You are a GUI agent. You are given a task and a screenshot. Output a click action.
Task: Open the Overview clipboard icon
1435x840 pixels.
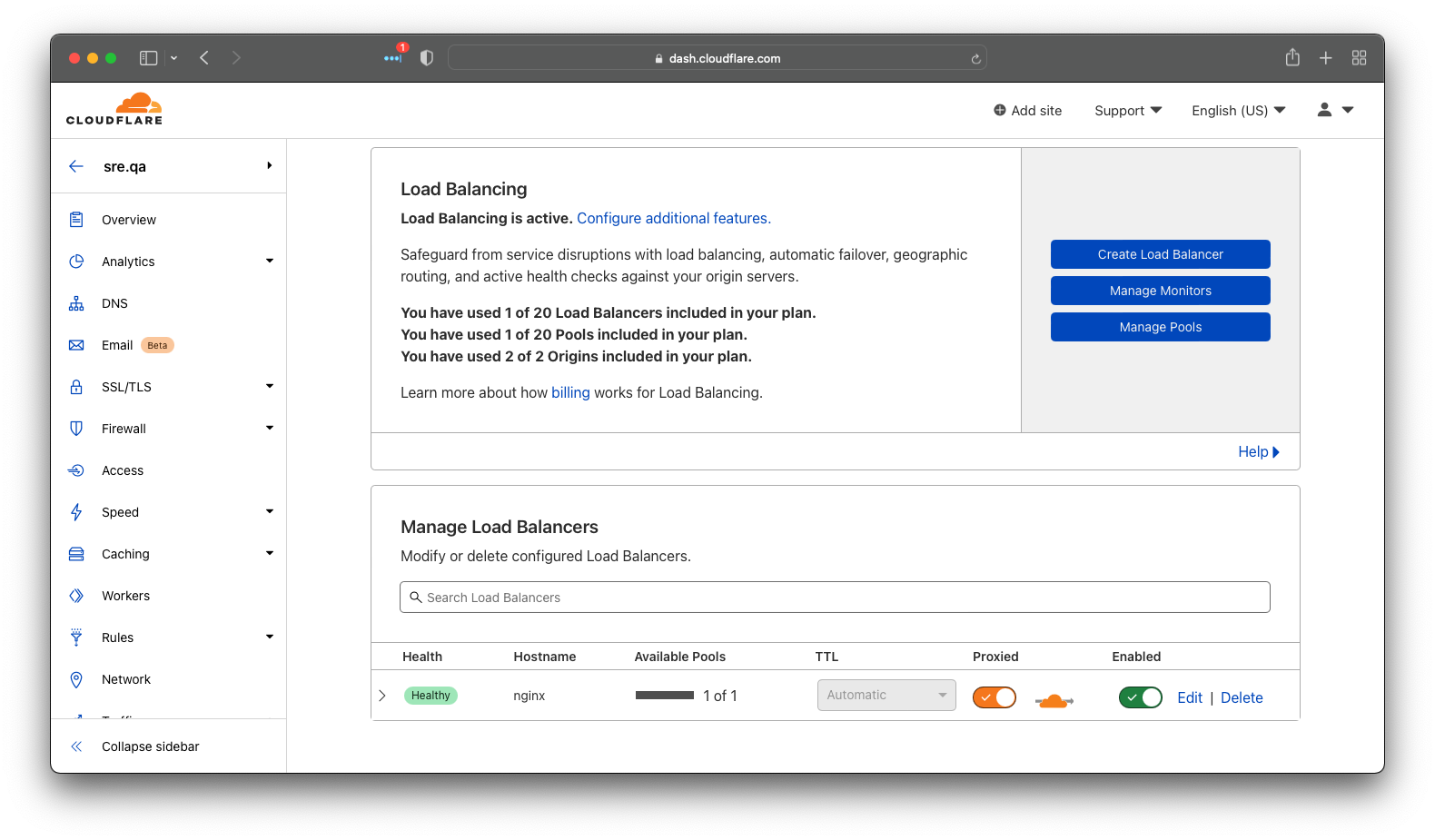76,220
